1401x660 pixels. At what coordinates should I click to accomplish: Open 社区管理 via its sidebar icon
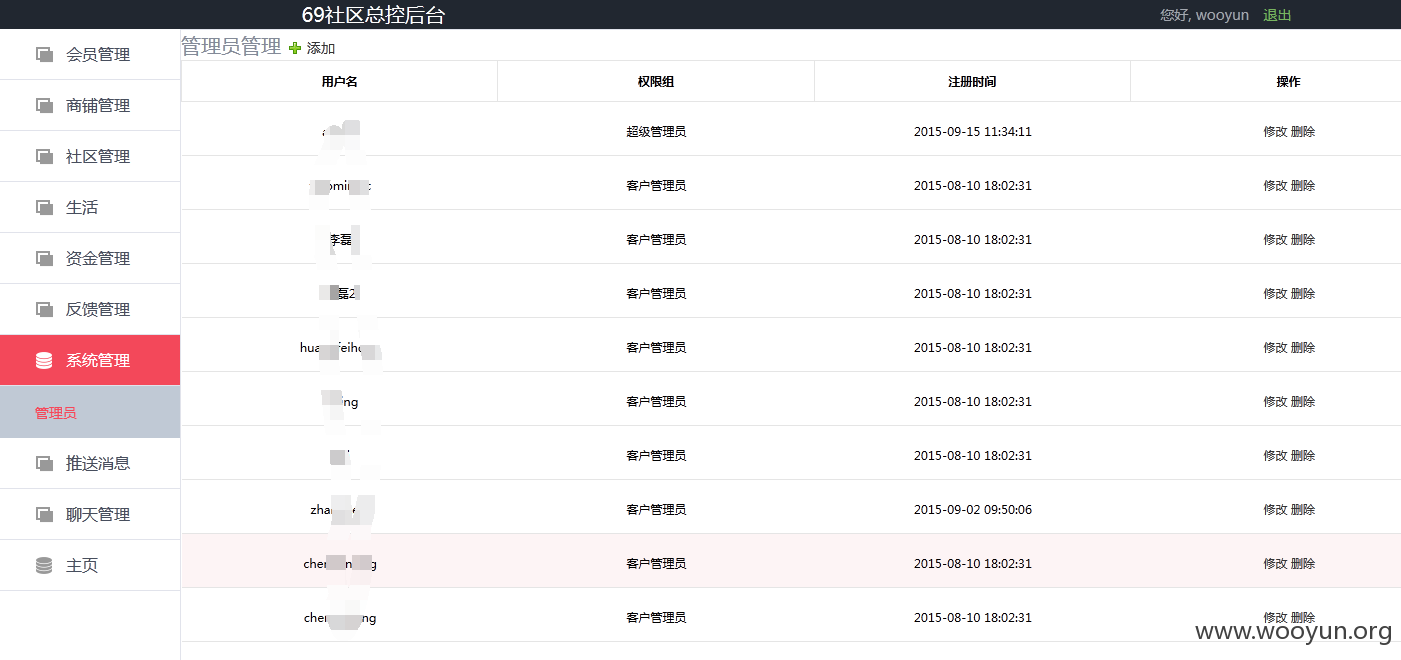coord(44,157)
